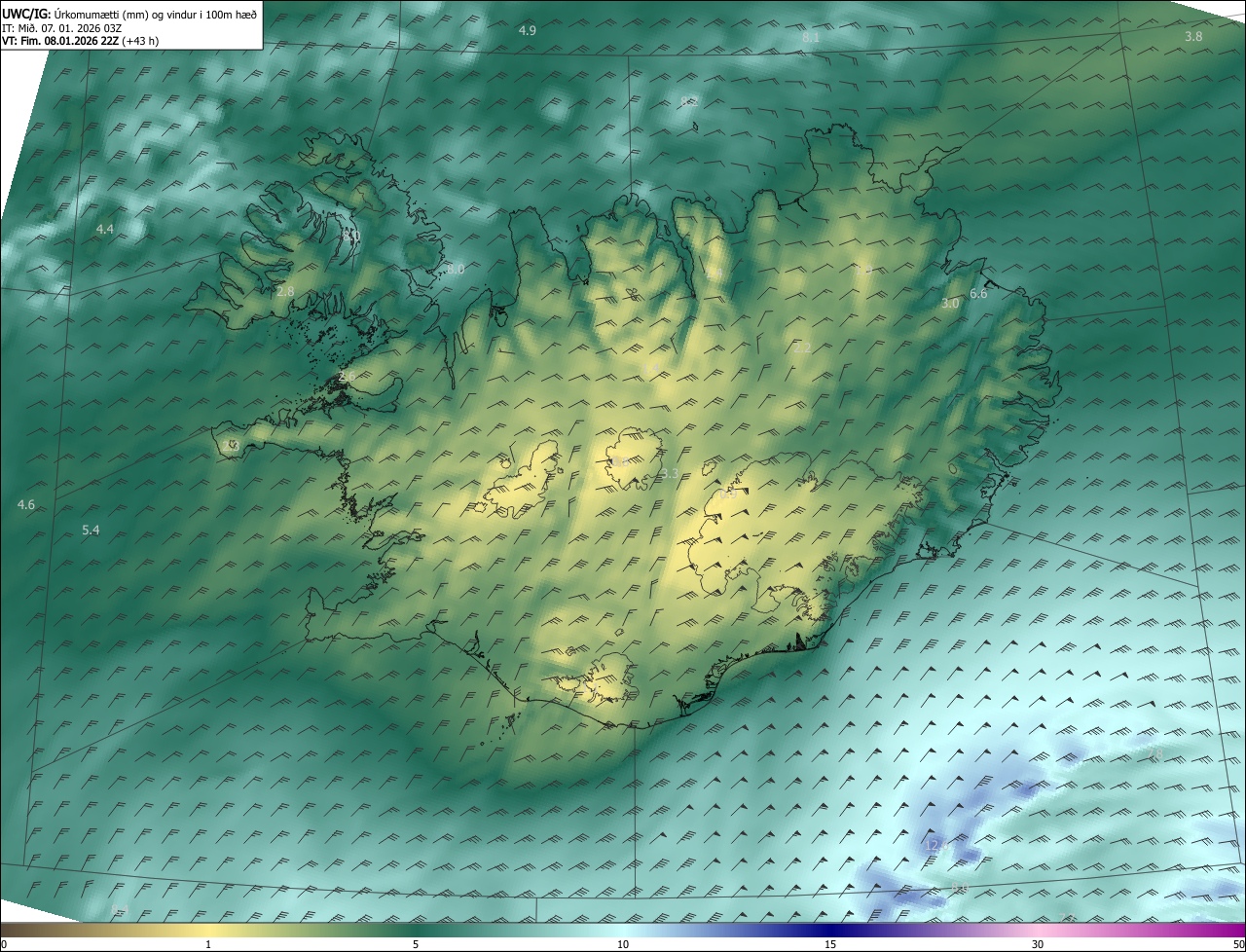Click the color scale tick label 10
Screen dimensions: 1246x952
point(623,944)
